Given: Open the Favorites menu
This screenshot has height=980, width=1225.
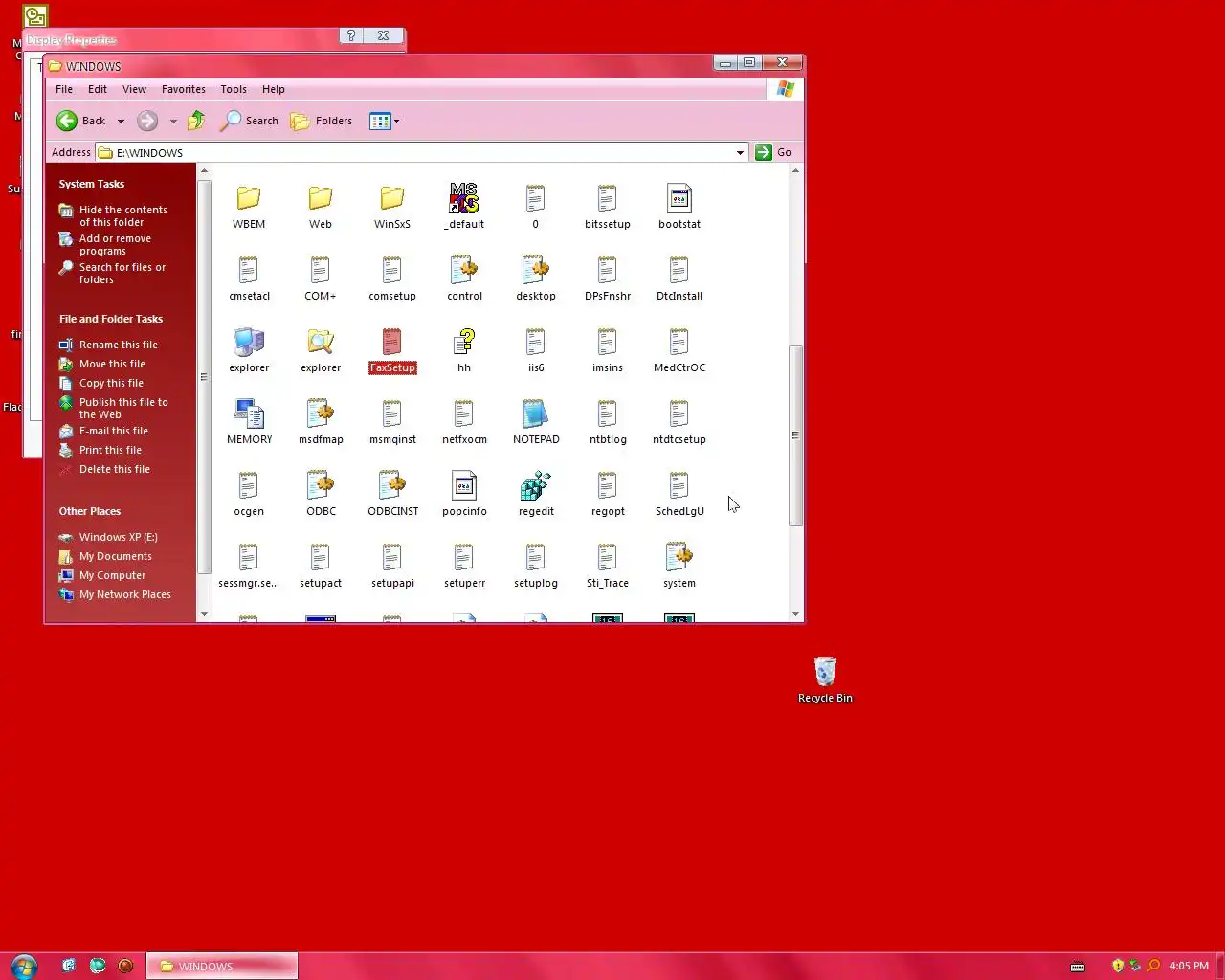Looking at the screenshot, I should coord(184,89).
